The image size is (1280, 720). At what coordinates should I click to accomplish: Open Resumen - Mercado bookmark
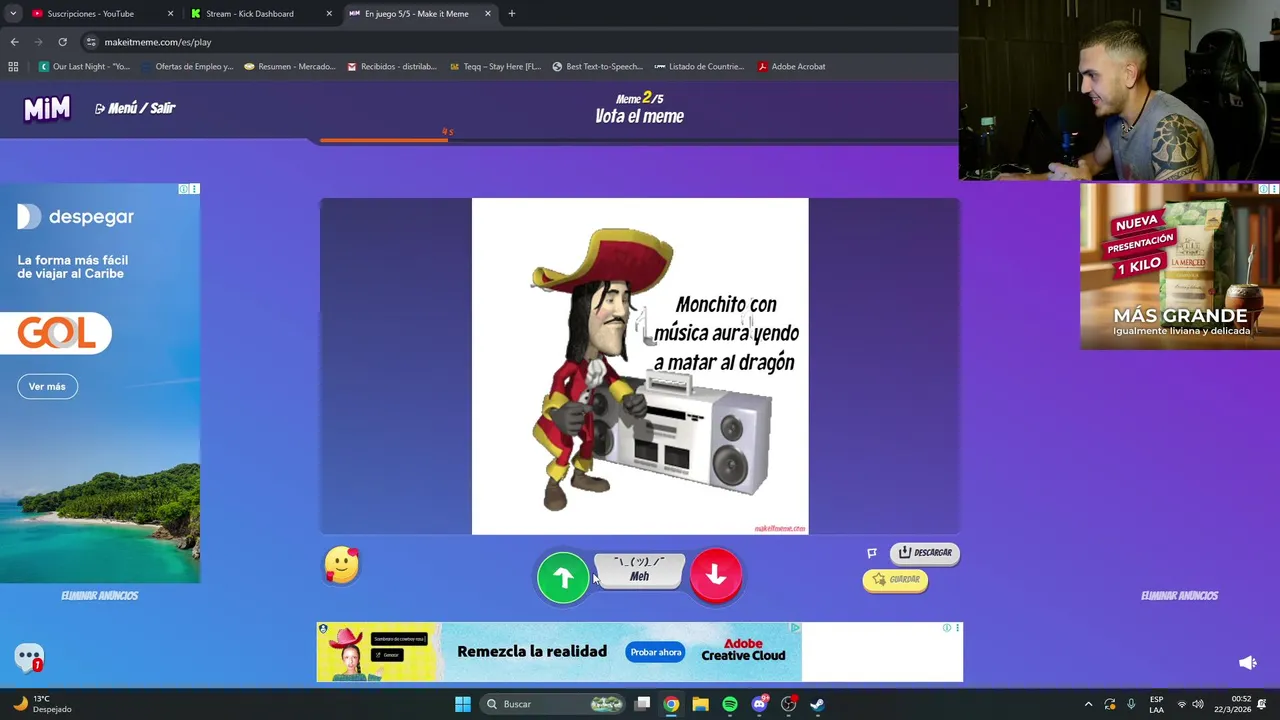point(289,67)
